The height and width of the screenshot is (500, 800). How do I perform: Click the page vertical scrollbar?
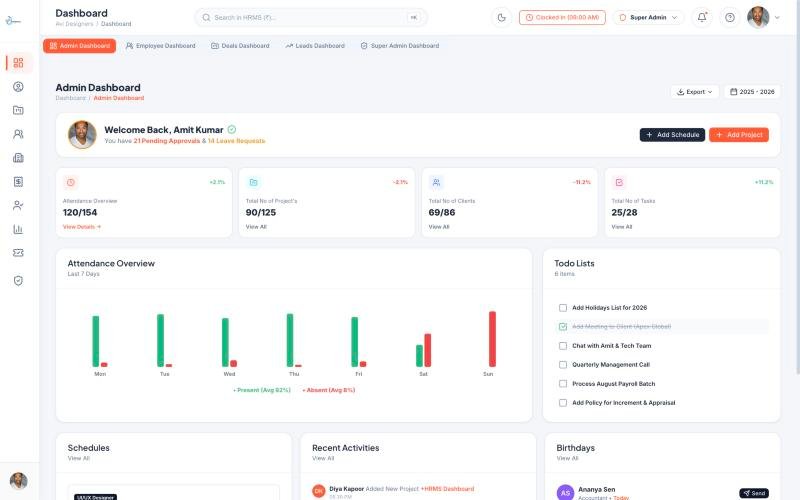click(x=797, y=189)
